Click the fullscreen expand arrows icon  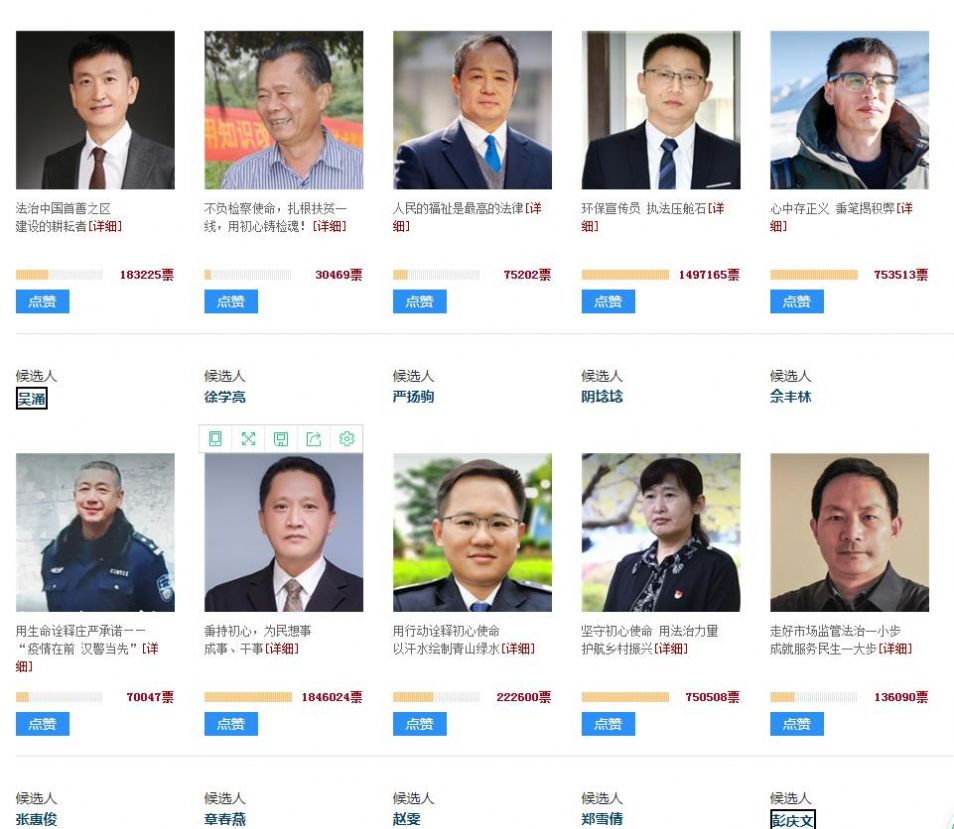[248, 439]
